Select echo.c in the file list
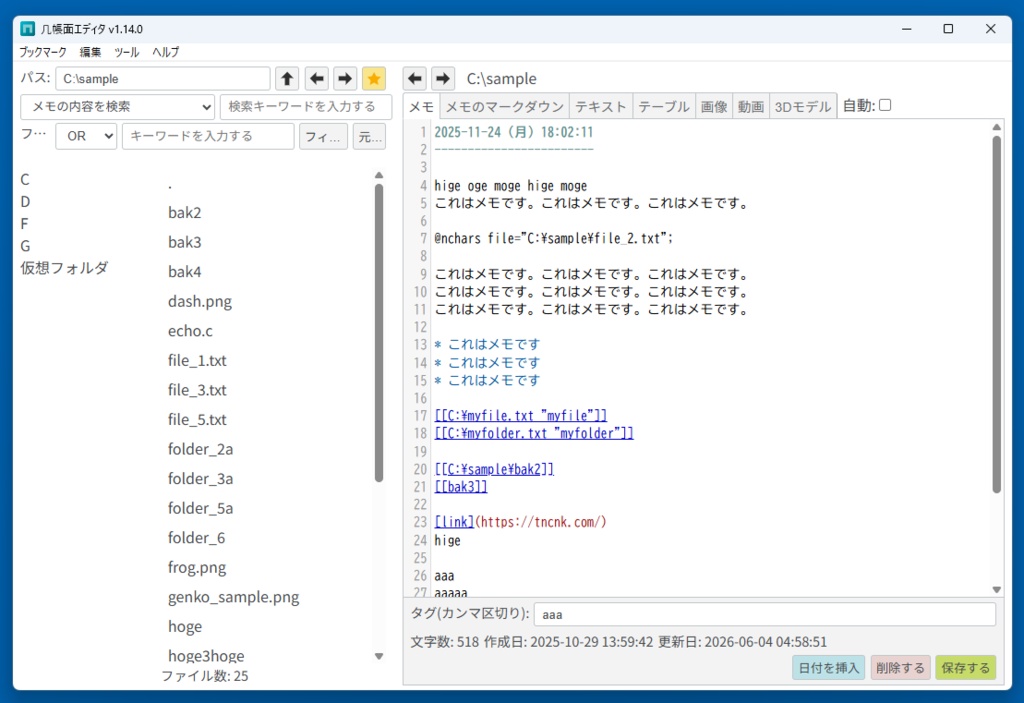 (x=190, y=331)
